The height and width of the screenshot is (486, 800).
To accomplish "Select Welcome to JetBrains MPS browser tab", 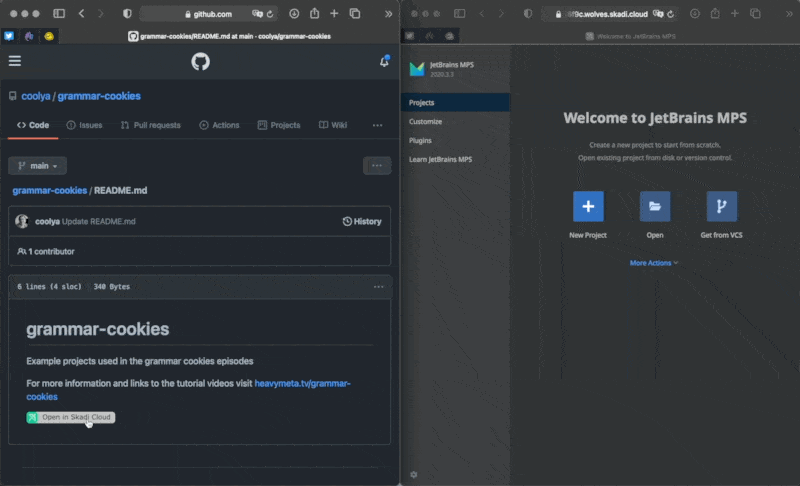I will coord(631,36).
